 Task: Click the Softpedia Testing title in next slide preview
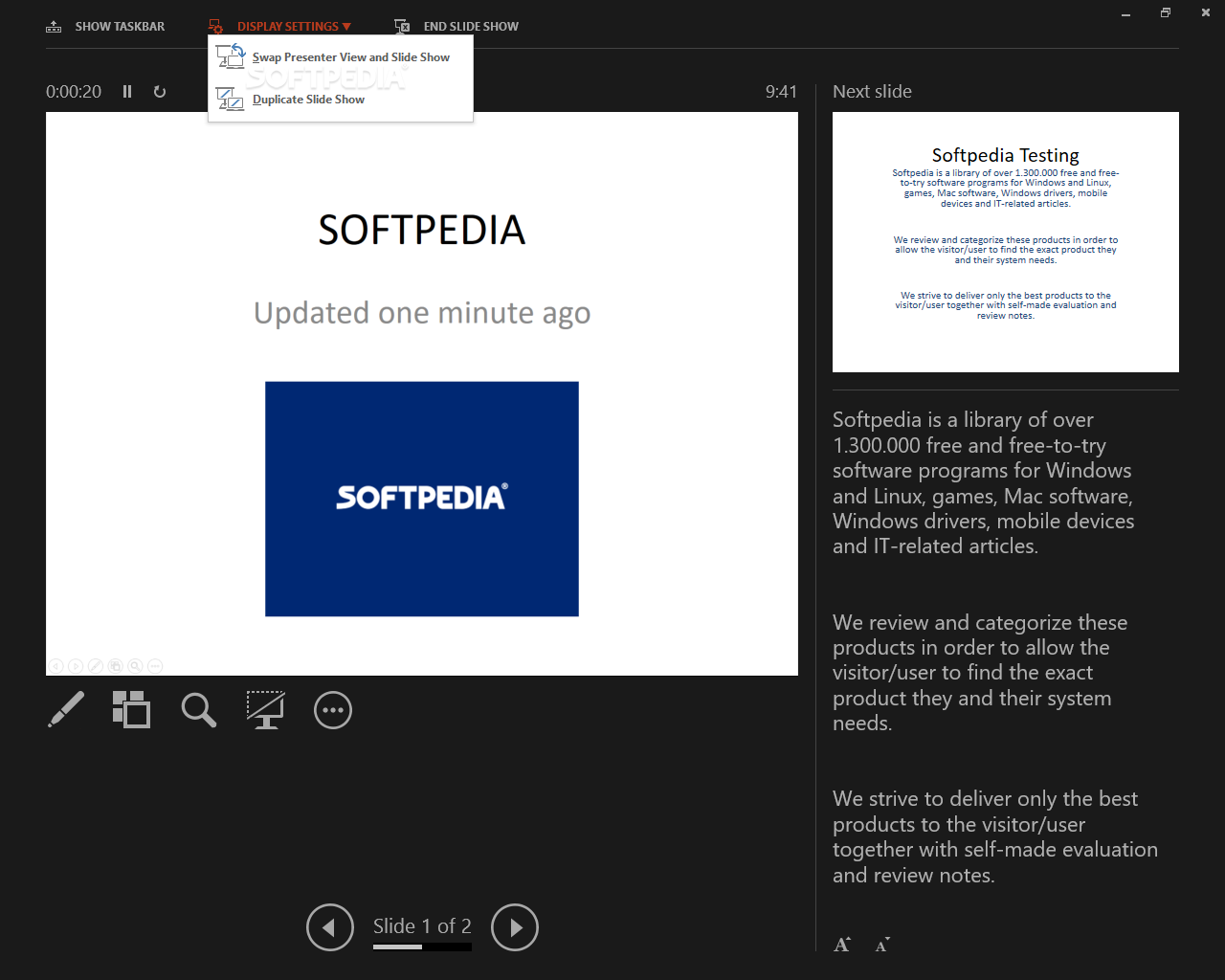tap(1006, 155)
